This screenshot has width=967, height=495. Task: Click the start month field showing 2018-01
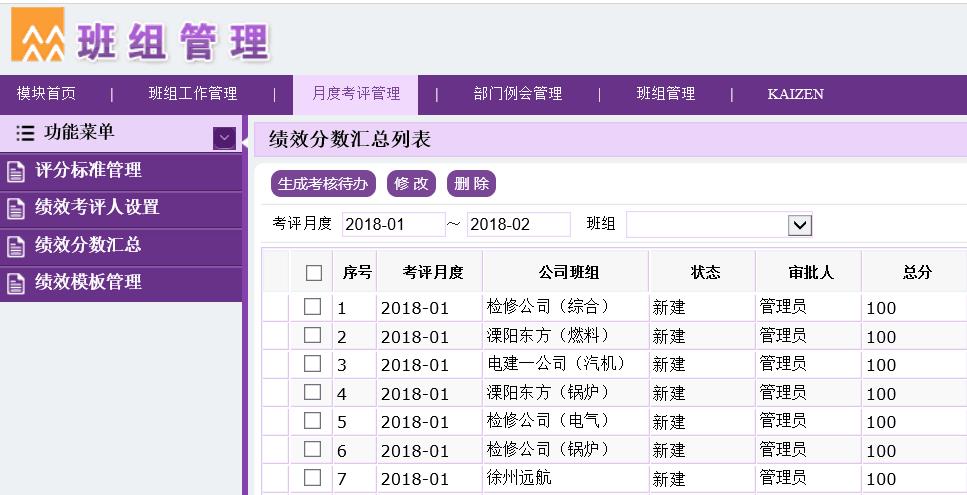392,225
